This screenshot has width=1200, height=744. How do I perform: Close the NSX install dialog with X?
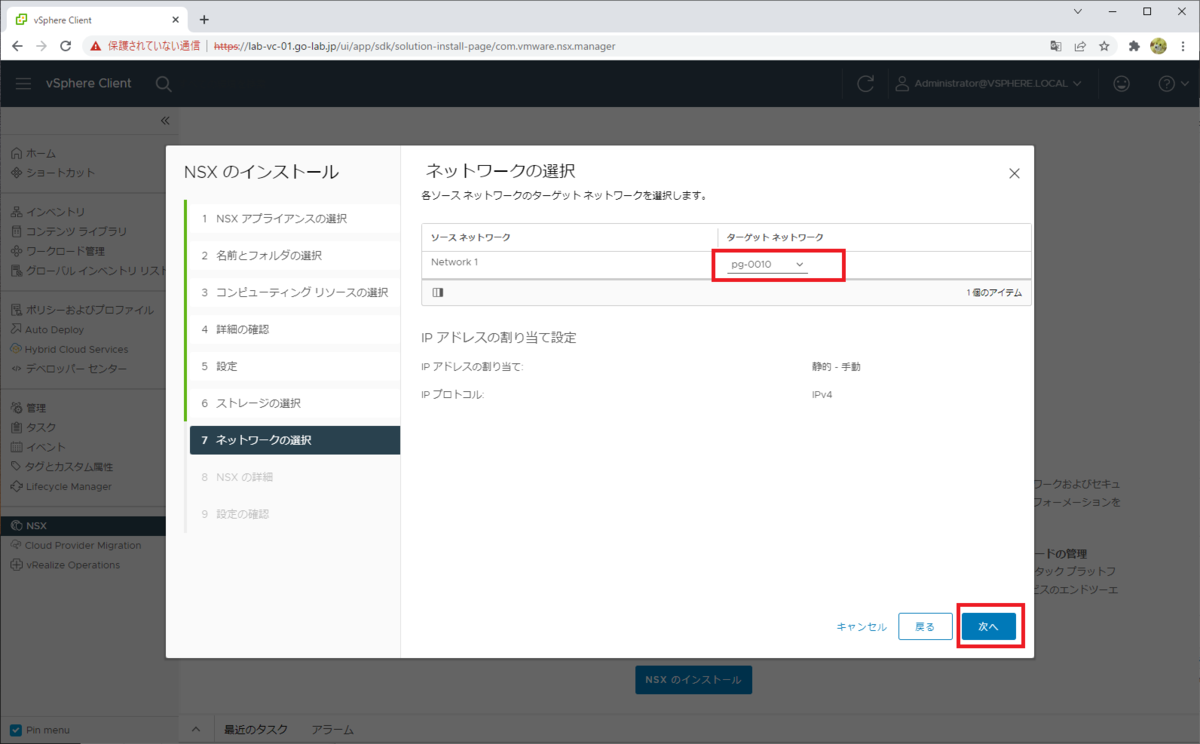pyautogui.click(x=1014, y=173)
